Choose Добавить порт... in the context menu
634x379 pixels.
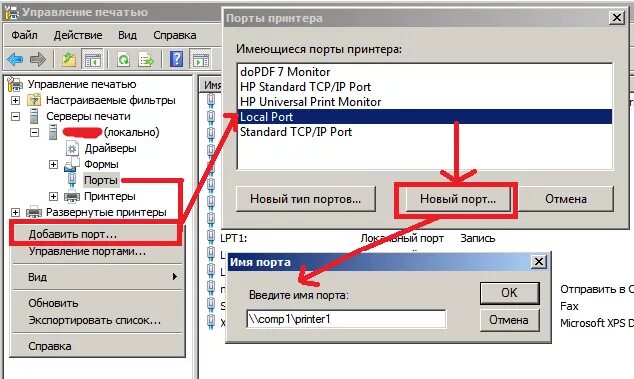click(x=96, y=234)
